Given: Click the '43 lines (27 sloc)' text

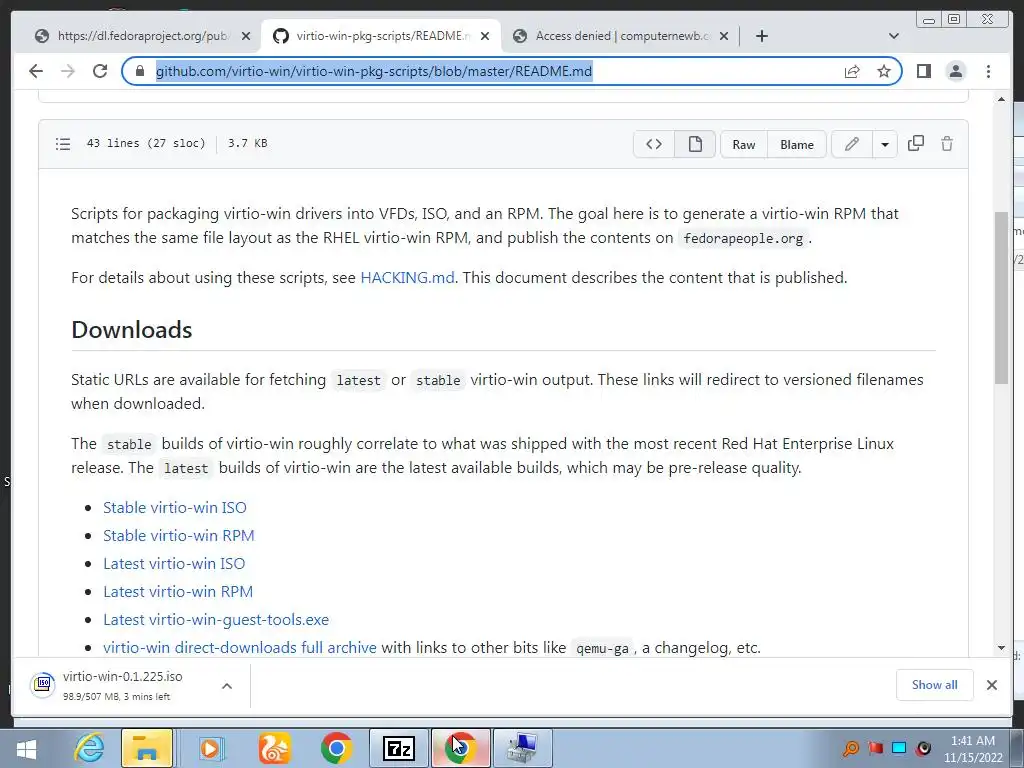Looking at the screenshot, I should pos(146,143).
